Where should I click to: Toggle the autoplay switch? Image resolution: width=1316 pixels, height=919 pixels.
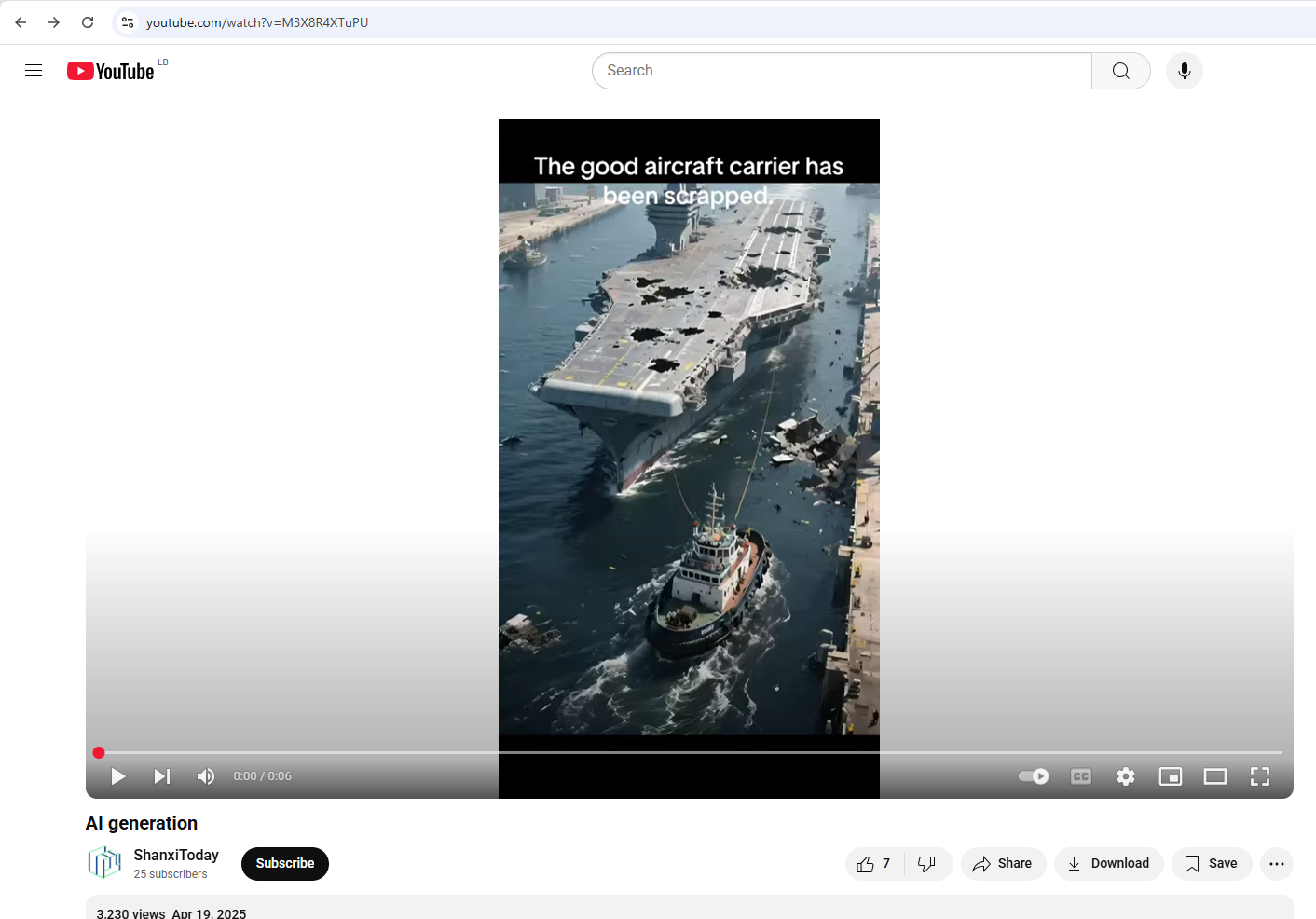[1034, 776]
